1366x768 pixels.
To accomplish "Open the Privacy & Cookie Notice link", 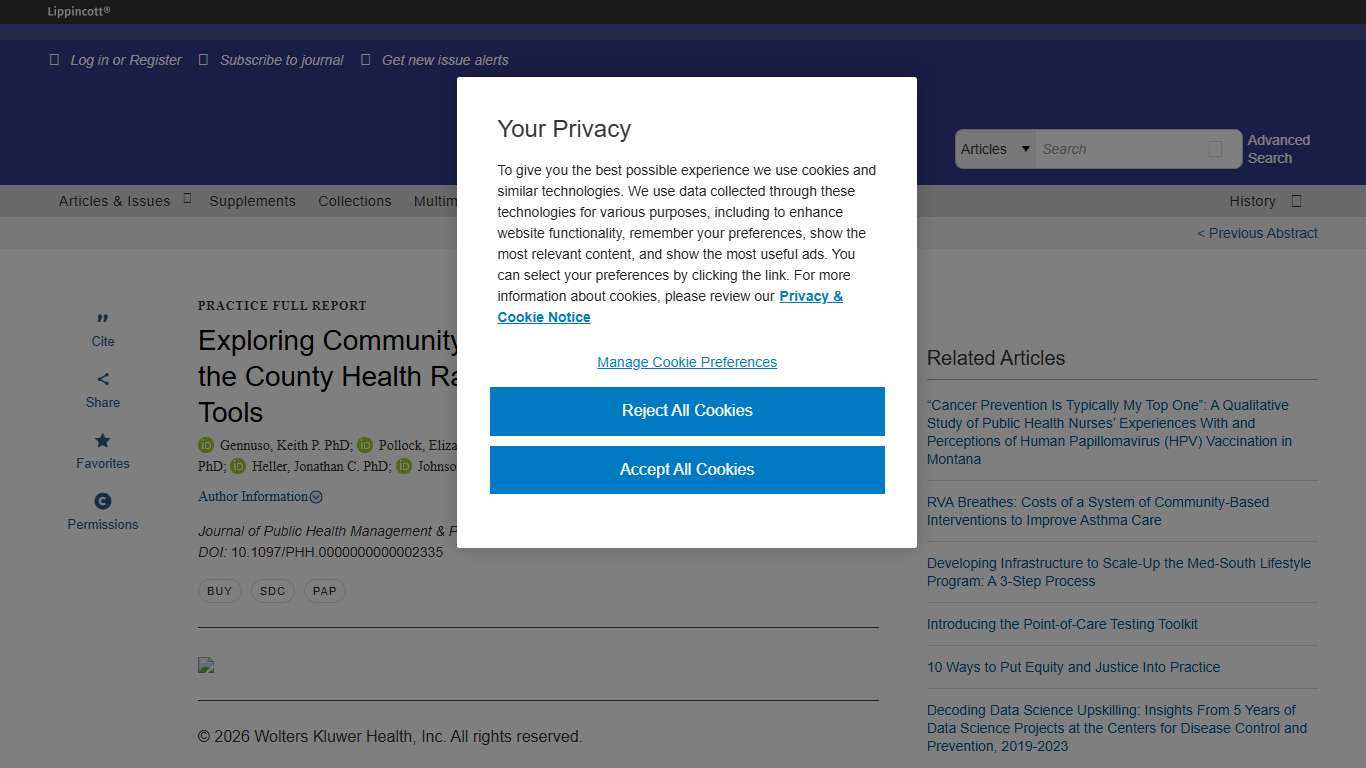I will point(810,297).
